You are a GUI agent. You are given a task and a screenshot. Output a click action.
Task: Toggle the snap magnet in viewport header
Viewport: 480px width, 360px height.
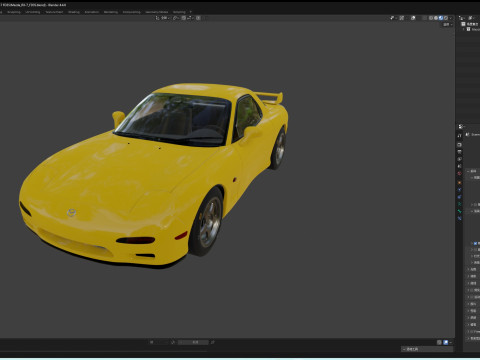tap(184, 18)
